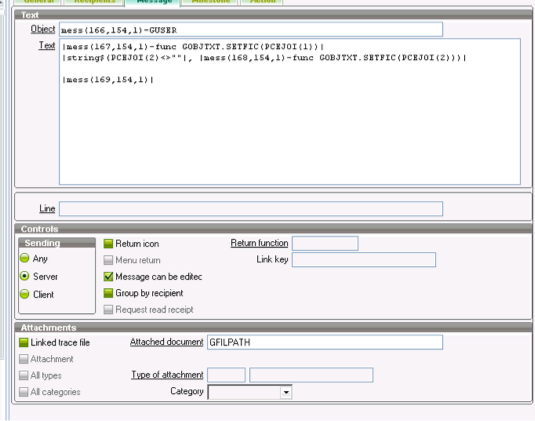Image resolution: width=535 pixels, height=421 pixels.
Task: Click the Link key field
Action: [364, 260]
